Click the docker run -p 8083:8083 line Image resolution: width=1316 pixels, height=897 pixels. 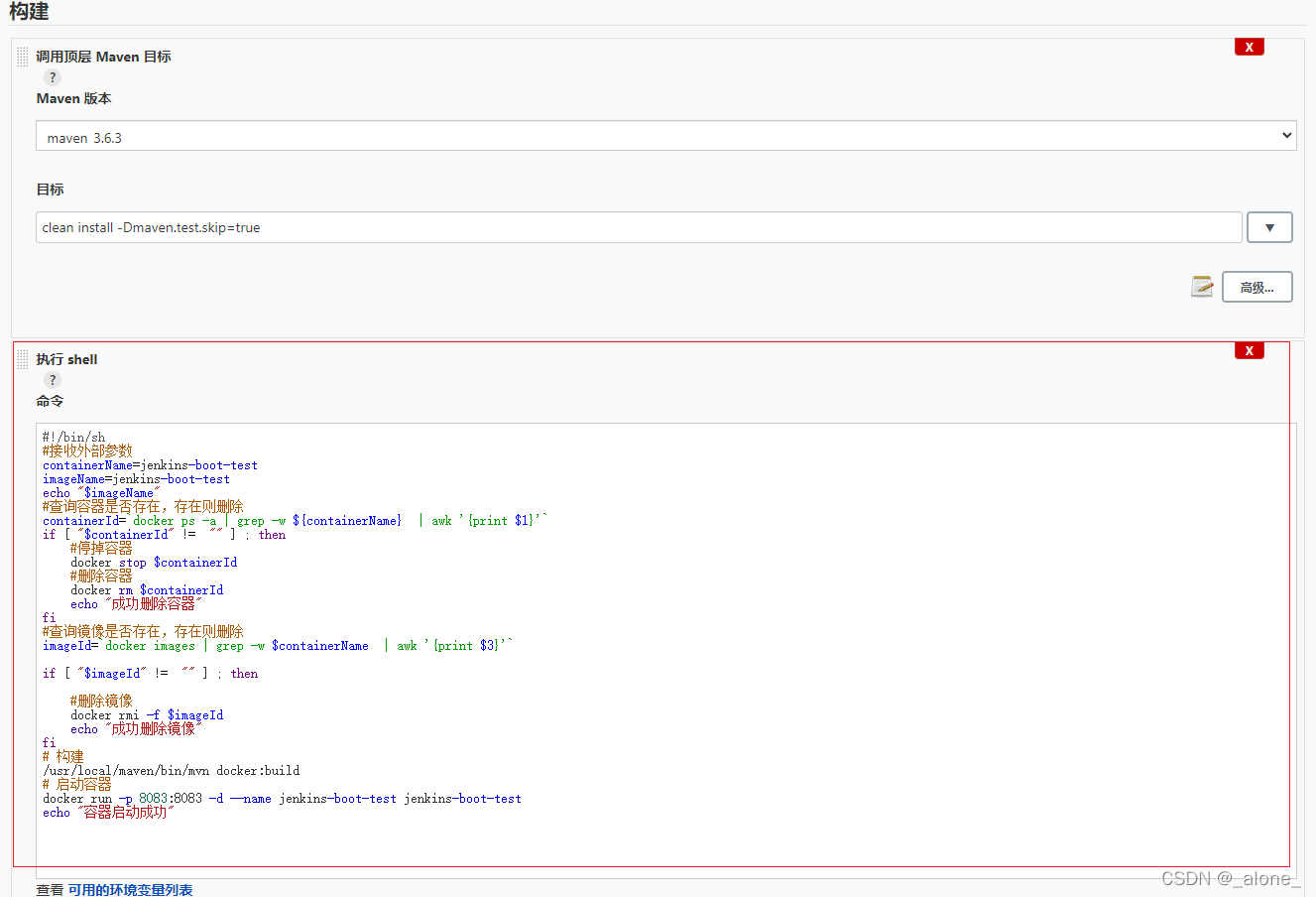point(282,798)
